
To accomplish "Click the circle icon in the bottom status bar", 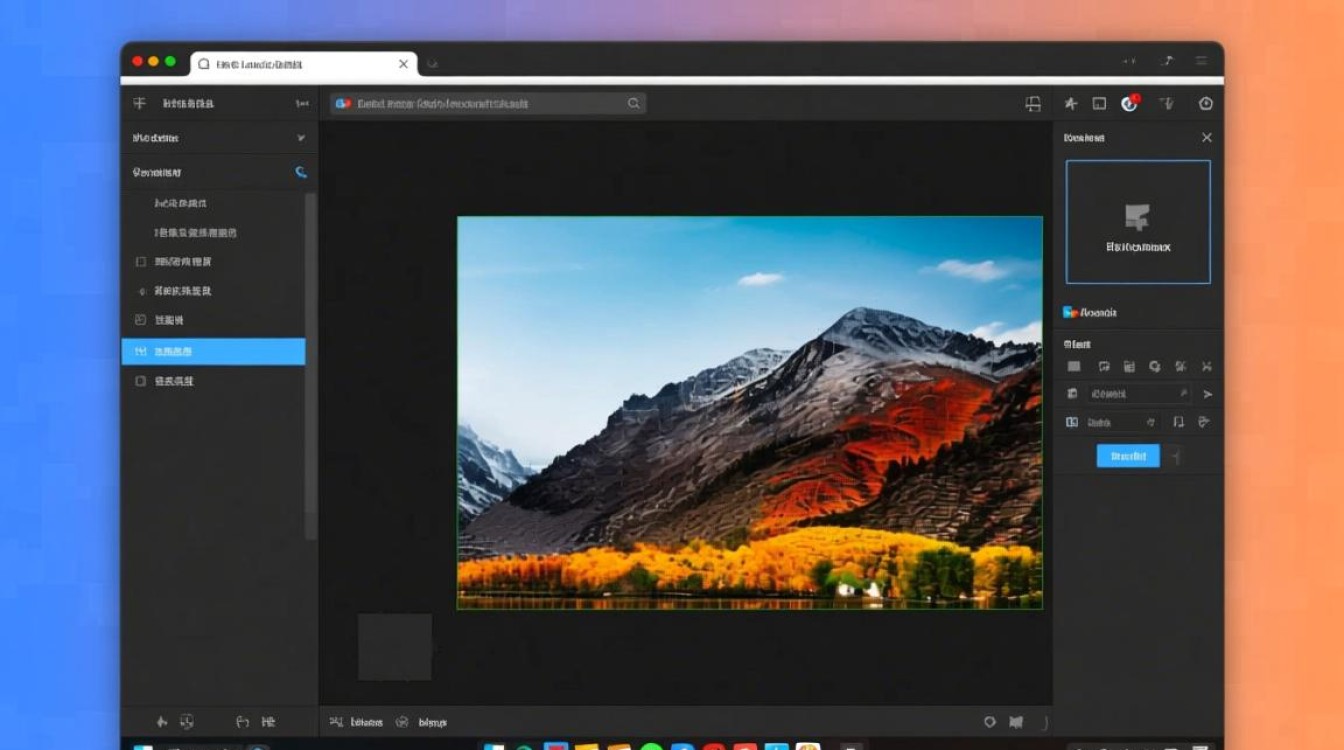I will [990, 721].
